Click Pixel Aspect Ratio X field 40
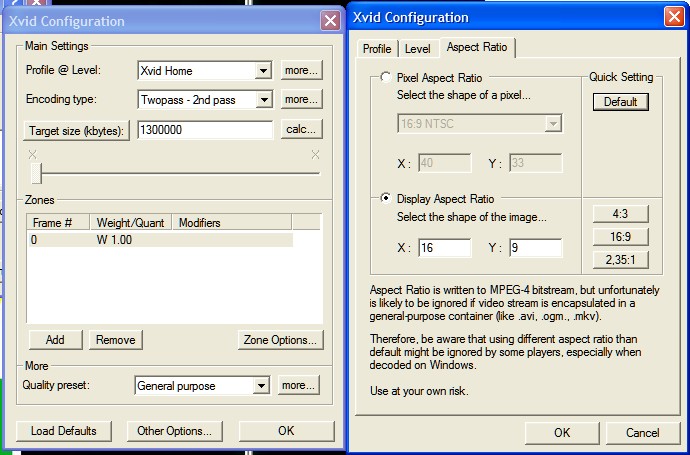690x455 pixels. 444,163
